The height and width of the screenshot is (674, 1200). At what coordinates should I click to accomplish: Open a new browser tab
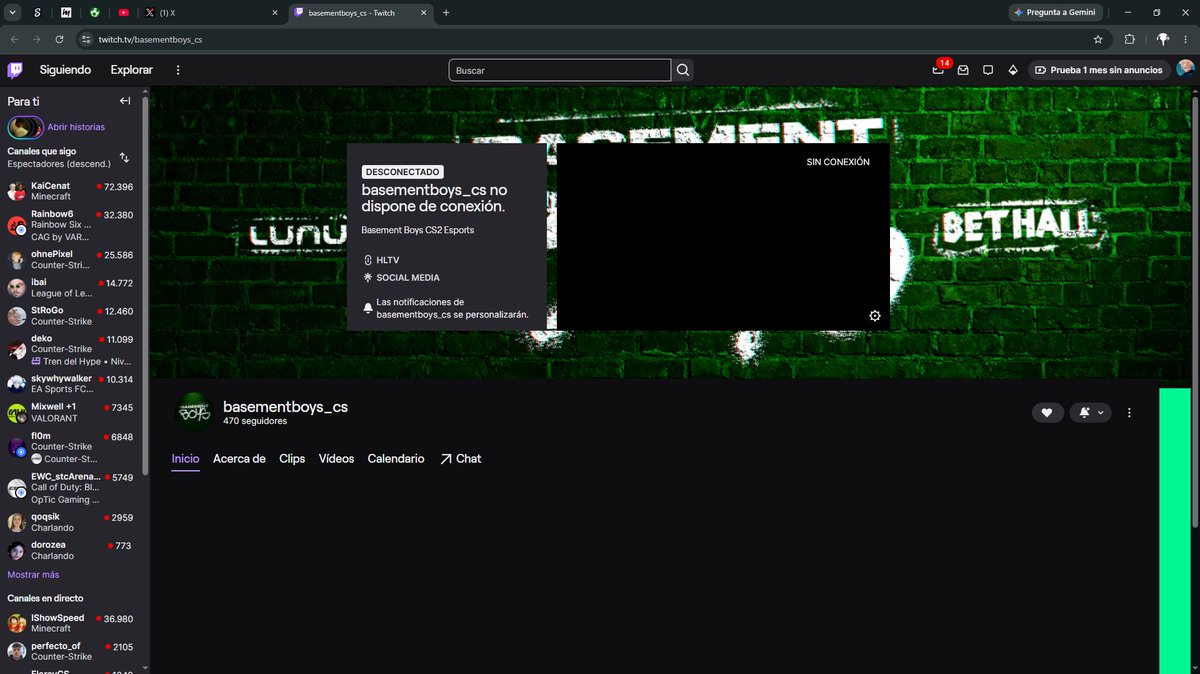click(x=446, y=12)
